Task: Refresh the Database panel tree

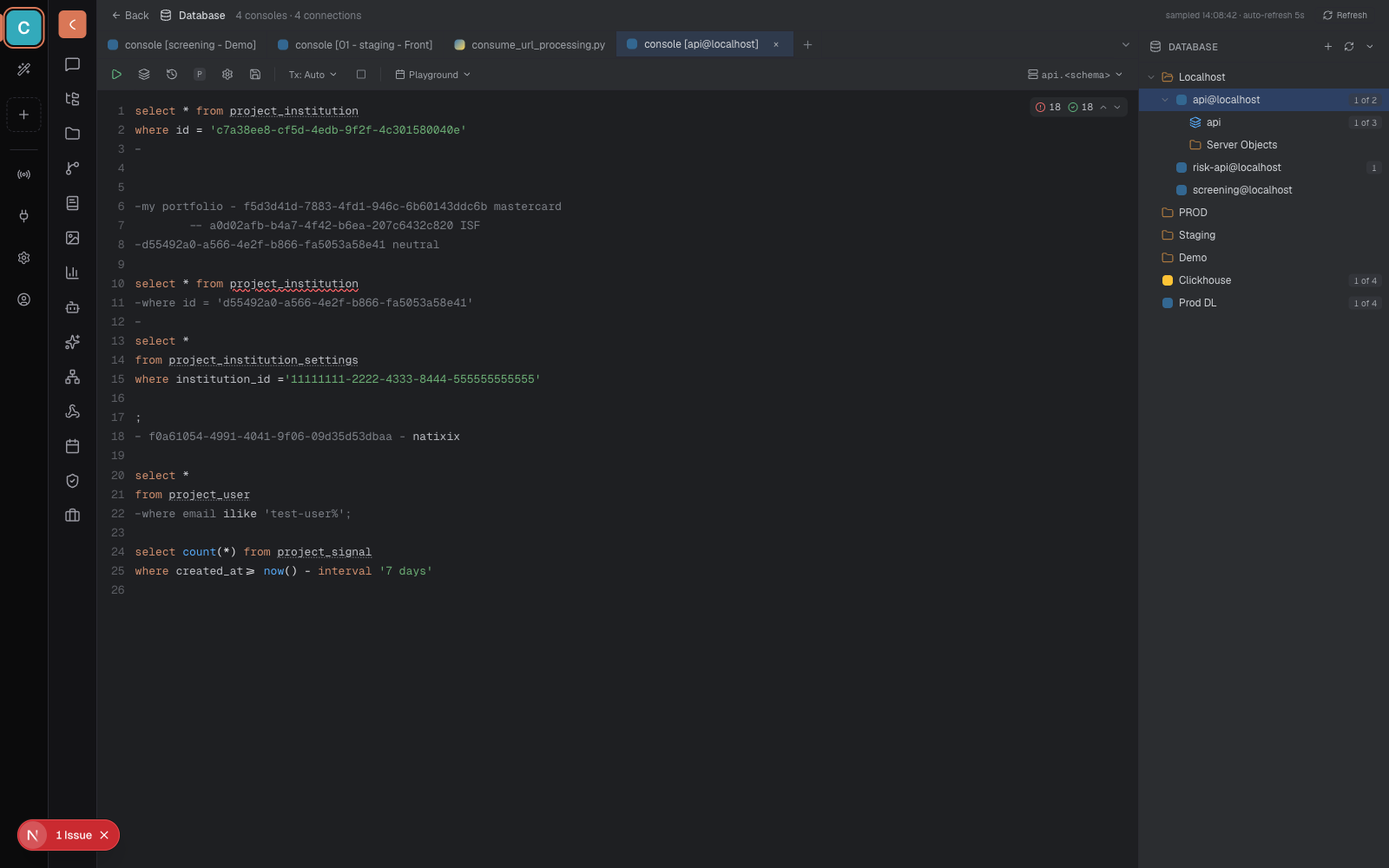Action: tap(1349, 47)
